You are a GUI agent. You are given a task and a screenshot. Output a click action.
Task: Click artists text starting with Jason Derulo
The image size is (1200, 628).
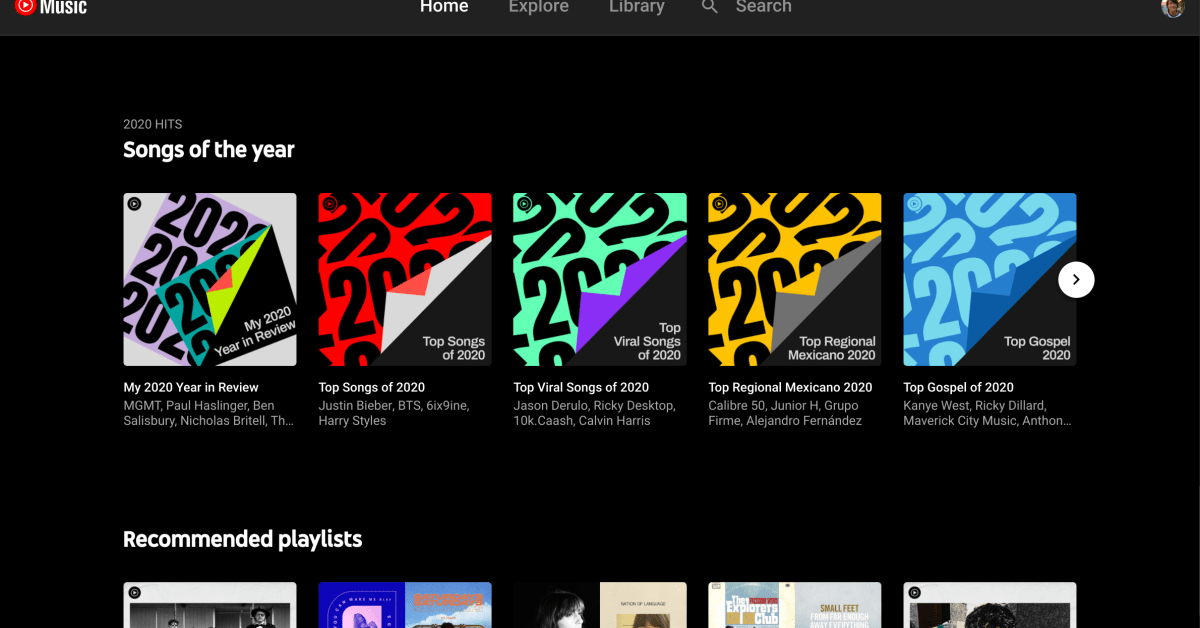594,413
